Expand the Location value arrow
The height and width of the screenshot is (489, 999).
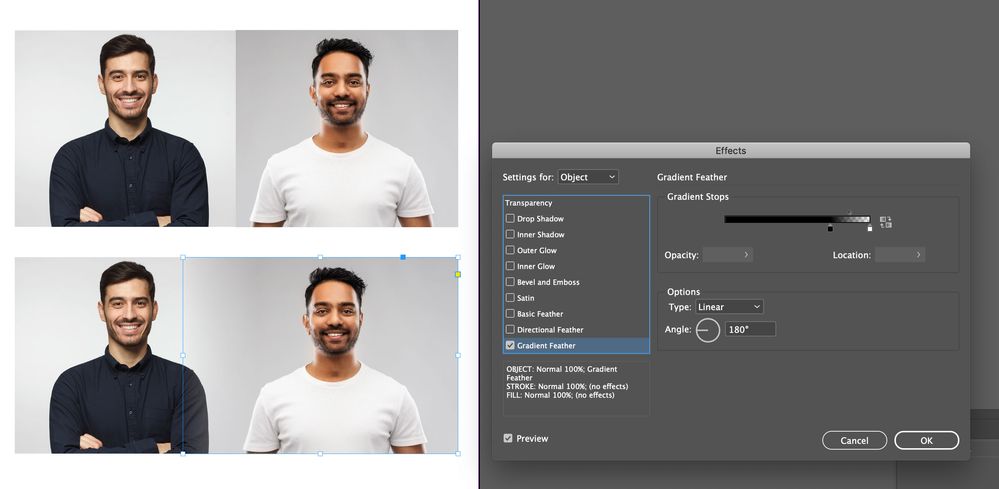pyautogui.click(x=918, y=255)
